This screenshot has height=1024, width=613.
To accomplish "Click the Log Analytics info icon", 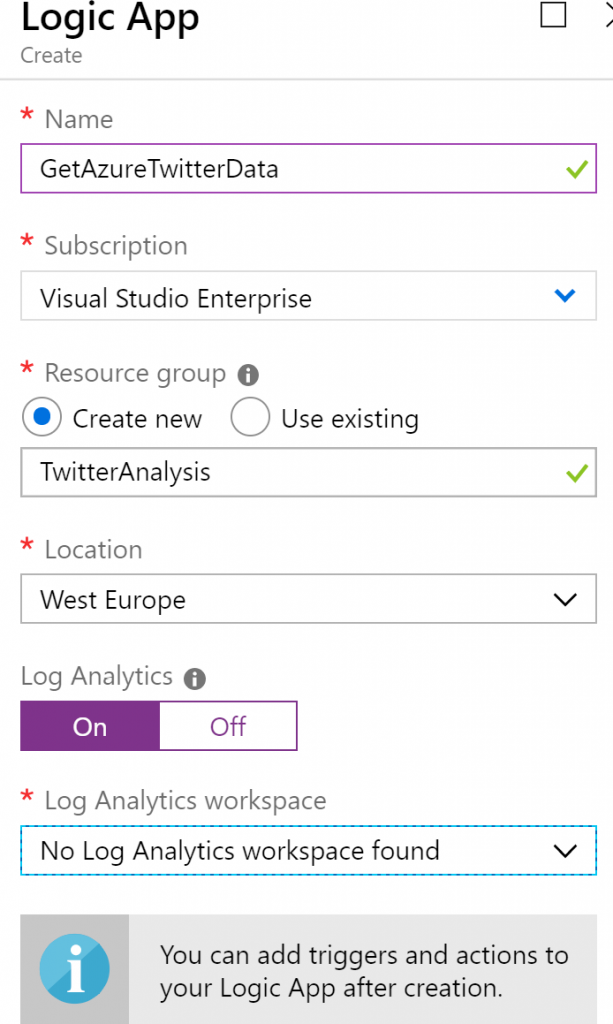I will tap(195, 679).
